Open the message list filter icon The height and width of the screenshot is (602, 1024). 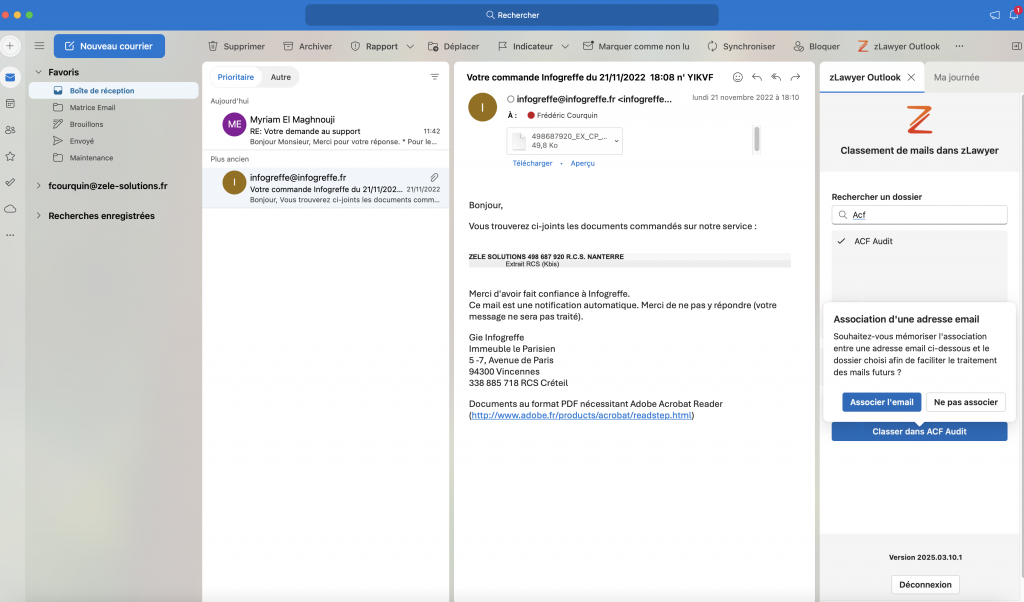tap(434, 77)
